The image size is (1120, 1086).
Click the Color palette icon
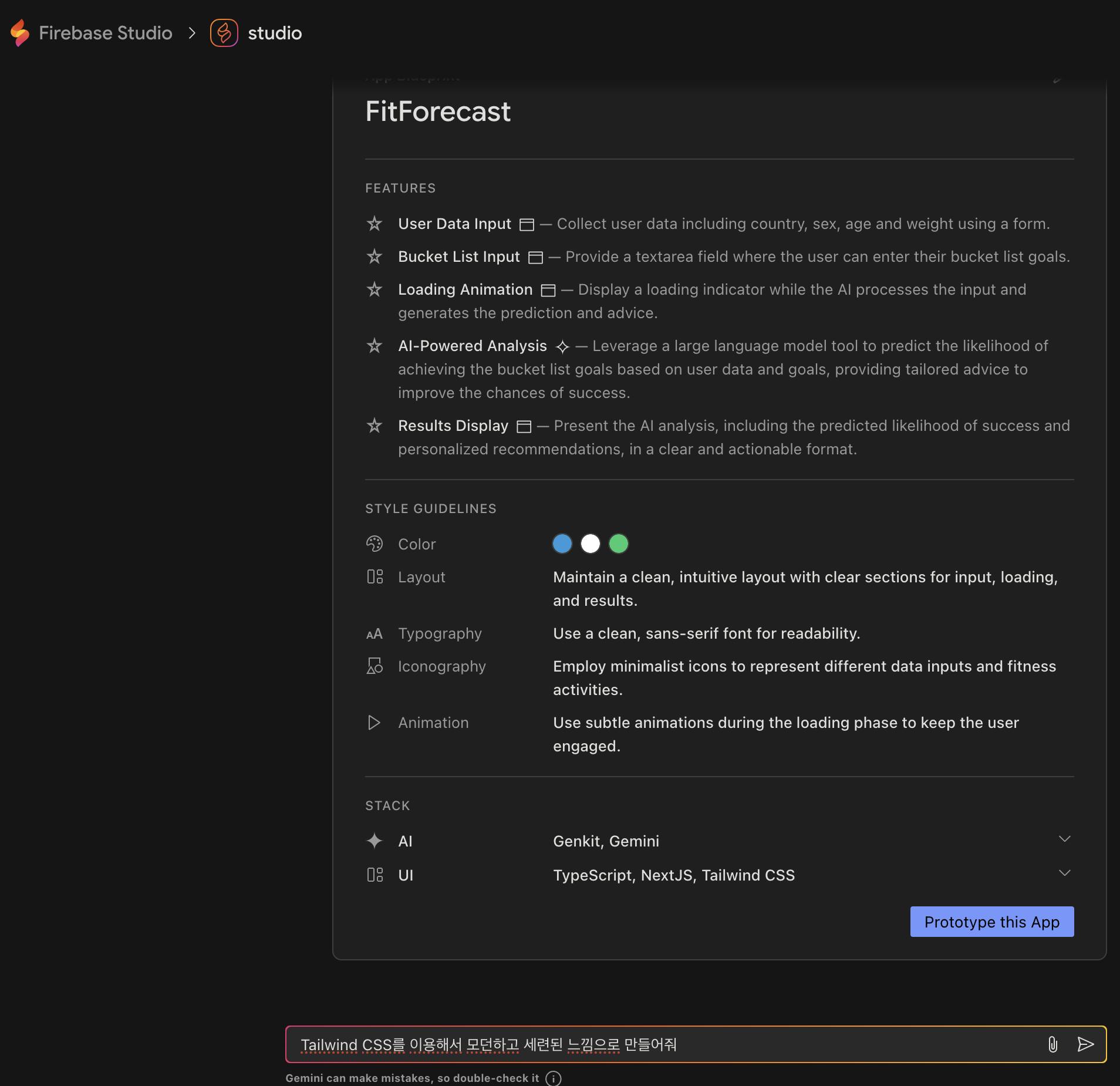click(x=375, y=544)
